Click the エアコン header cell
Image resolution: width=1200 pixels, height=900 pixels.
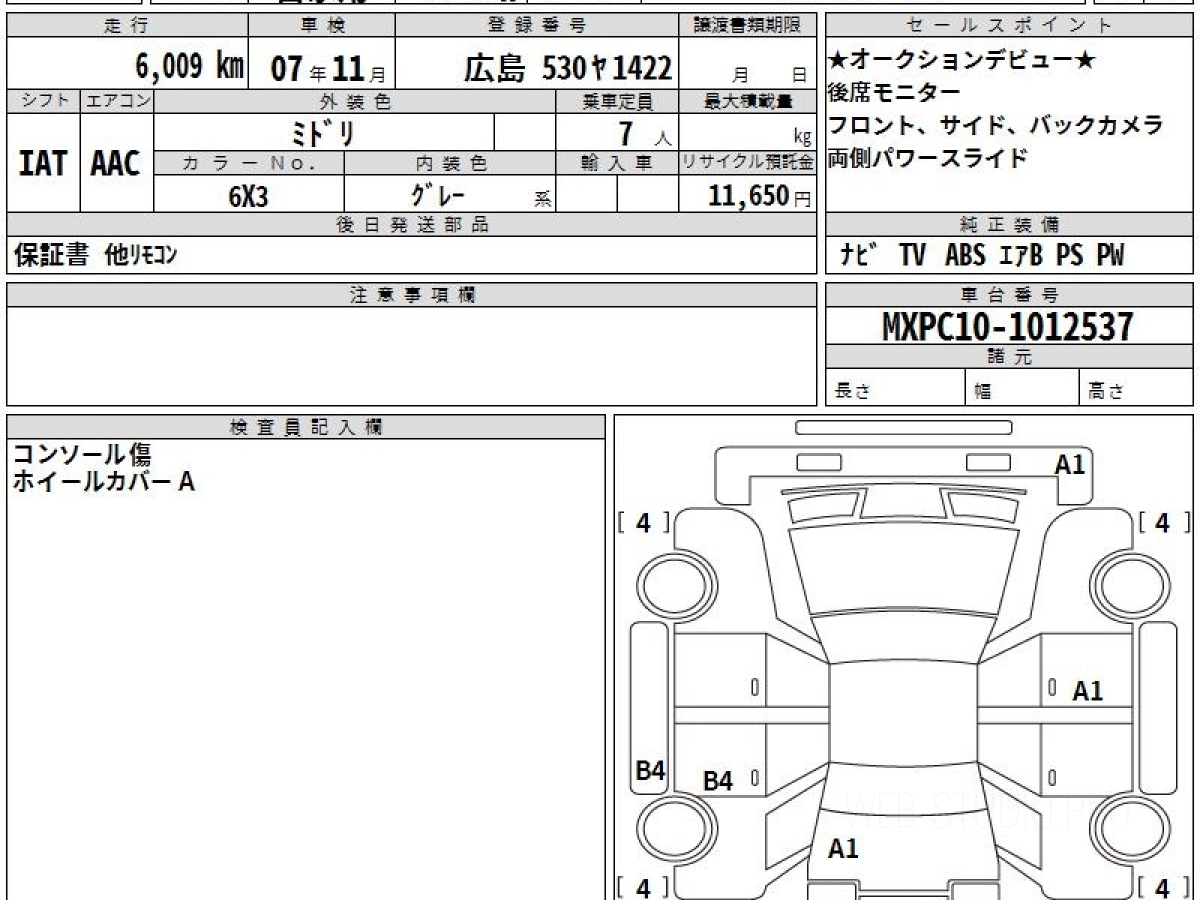pyautogui.click(x=117, y=101)
